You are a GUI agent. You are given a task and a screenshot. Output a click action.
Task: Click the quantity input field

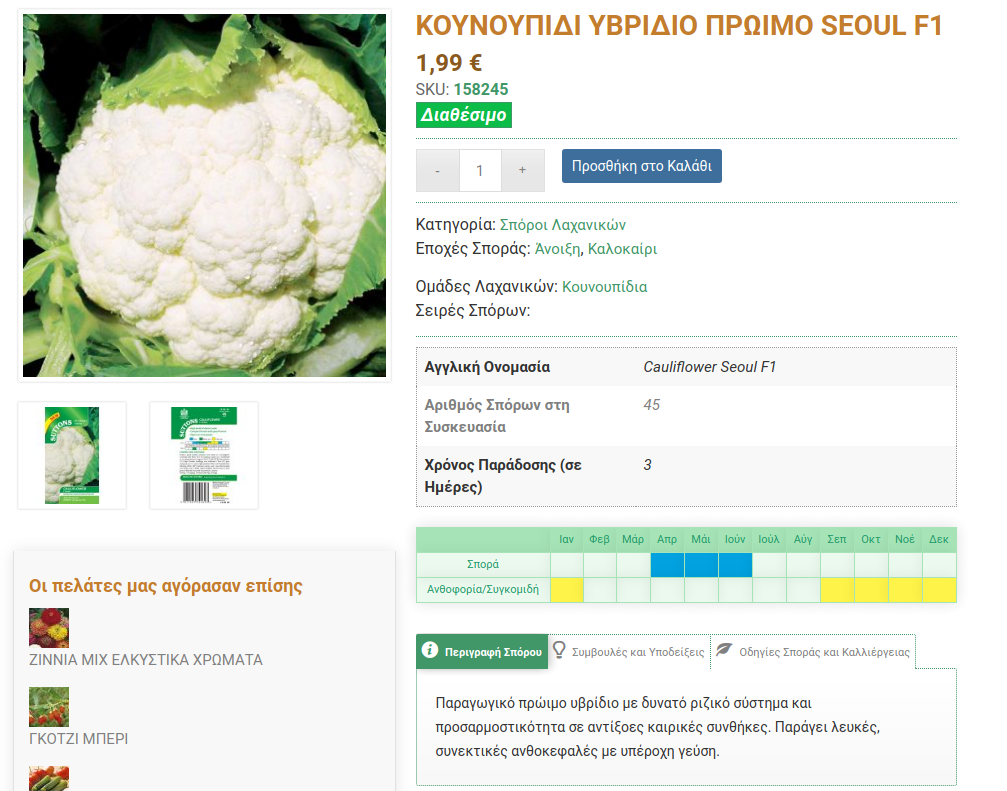pos(480,171)
